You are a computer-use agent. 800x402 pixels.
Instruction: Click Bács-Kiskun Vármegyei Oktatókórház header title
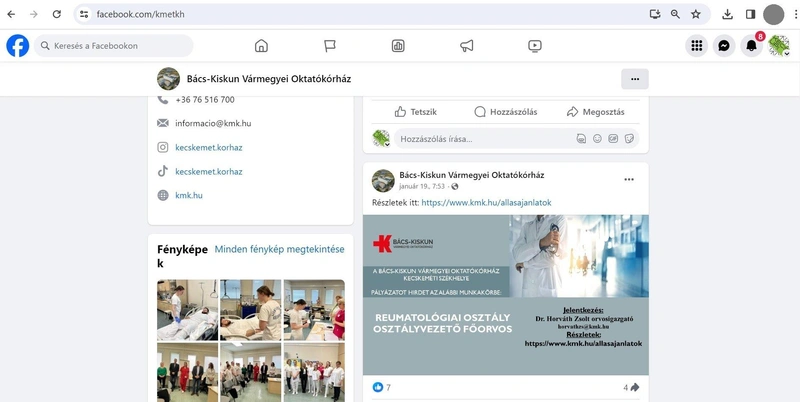269,79
